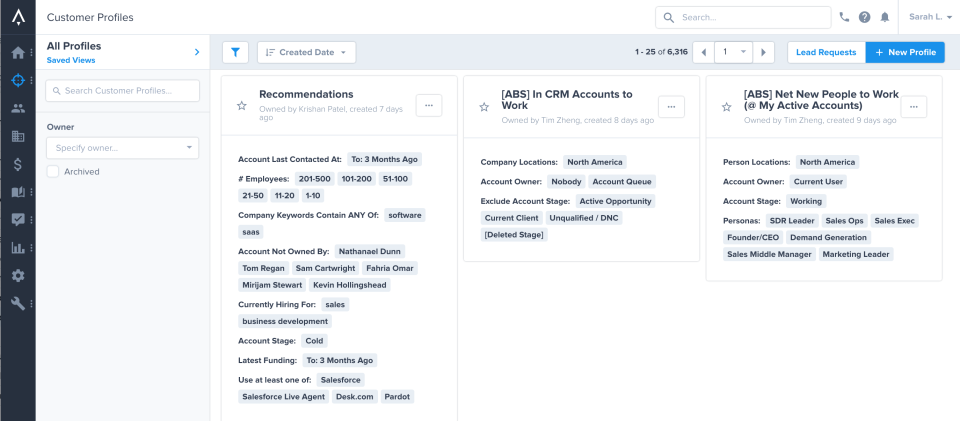Click the Founder/CEO persona tag
The image size is (960, 421).
[752, 237]
